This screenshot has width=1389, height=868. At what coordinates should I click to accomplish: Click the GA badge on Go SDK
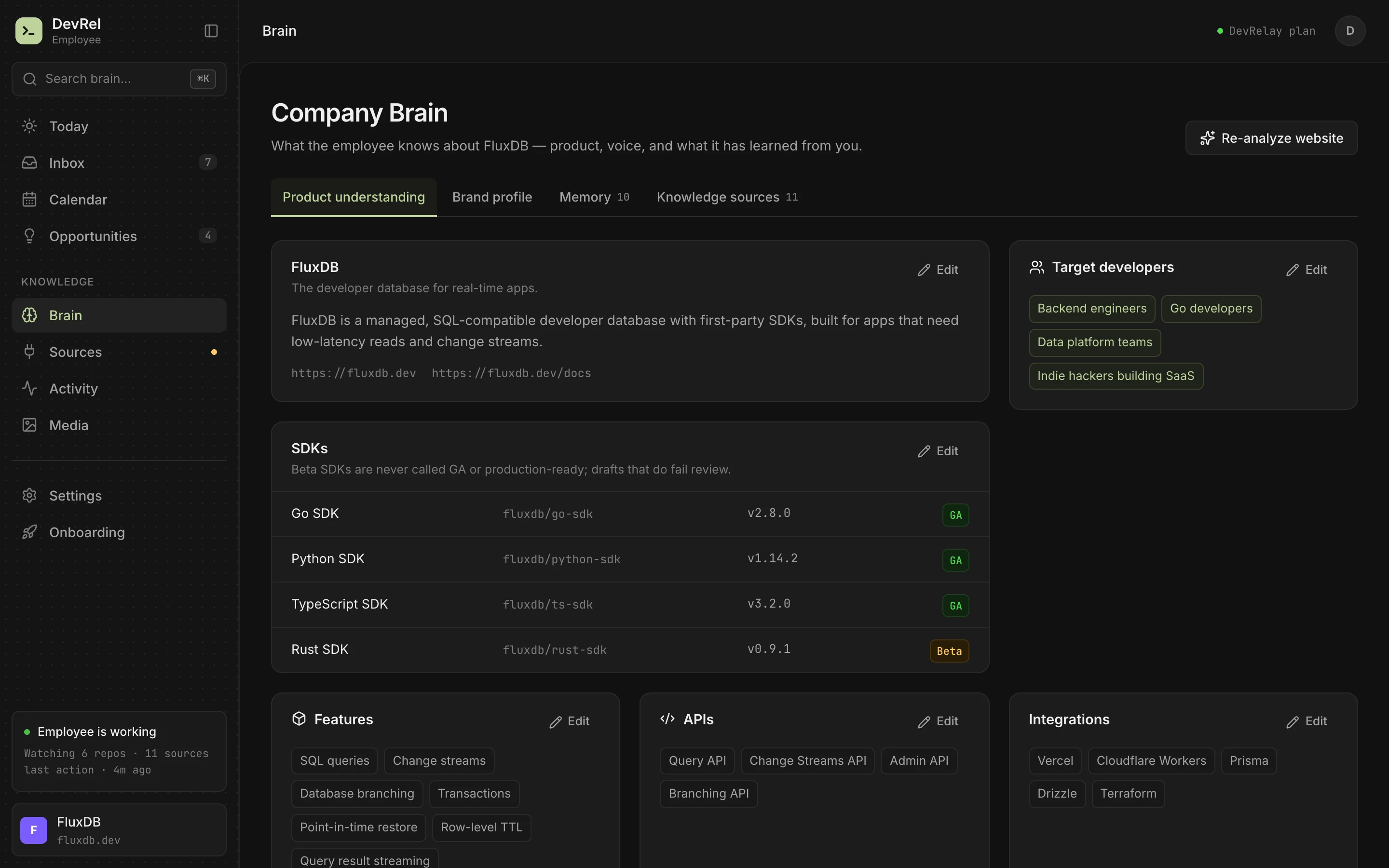955,515
